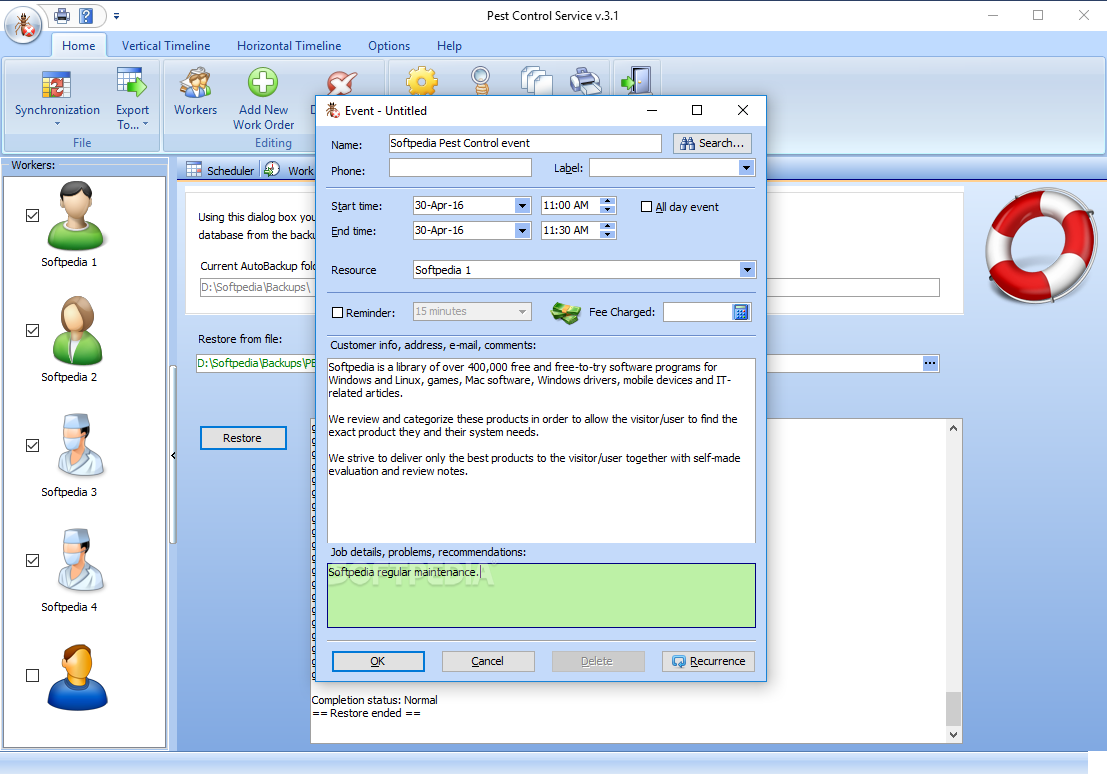Enable the All day event checkbox
Screen dimensions: 1107x774
tap(646, 207)
